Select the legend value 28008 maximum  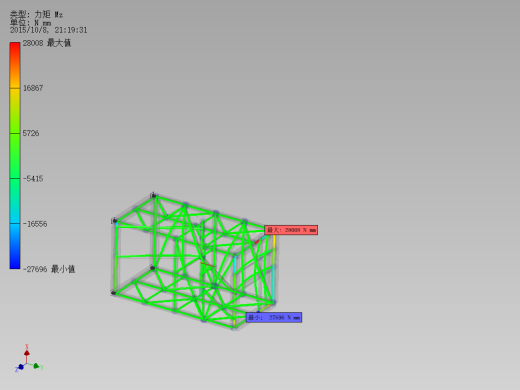pos(47,43)
